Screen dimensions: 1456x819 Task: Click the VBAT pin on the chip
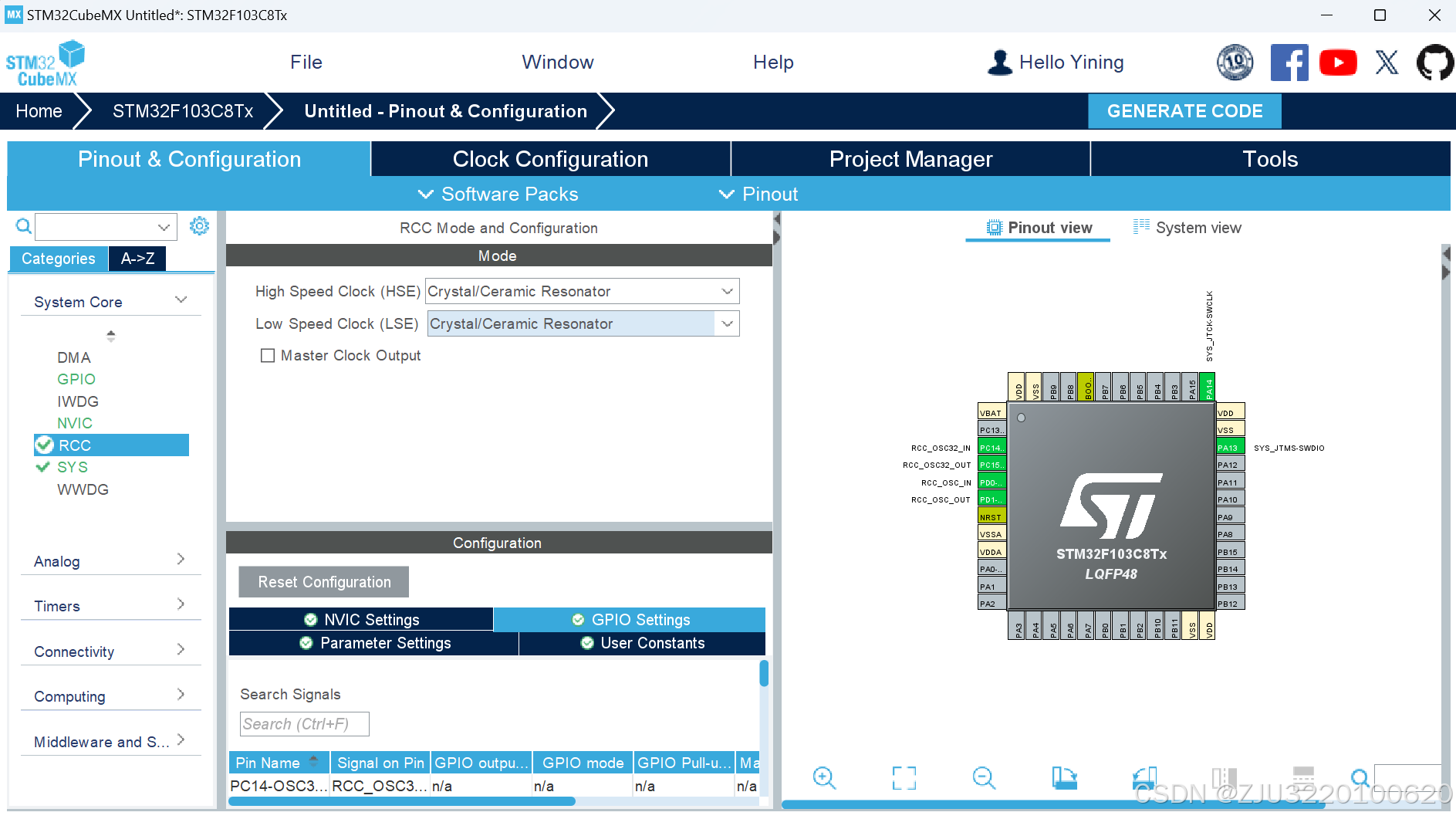click(991, 413)
